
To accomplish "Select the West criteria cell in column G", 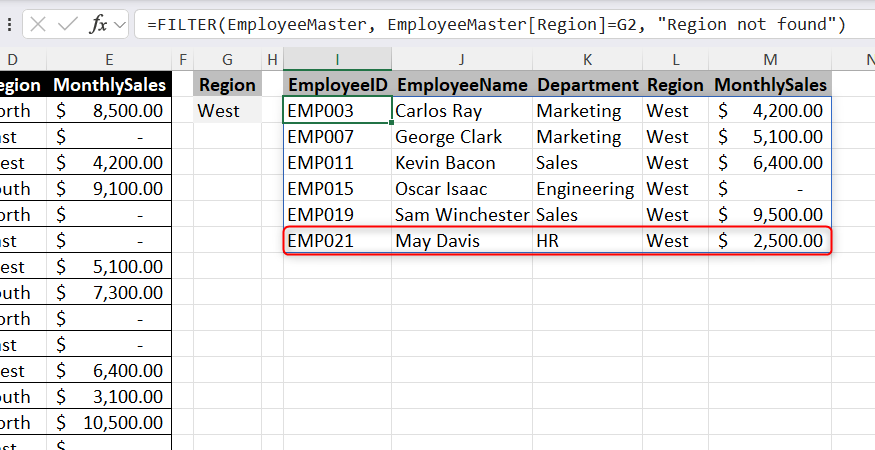I will tap(227, 111).
